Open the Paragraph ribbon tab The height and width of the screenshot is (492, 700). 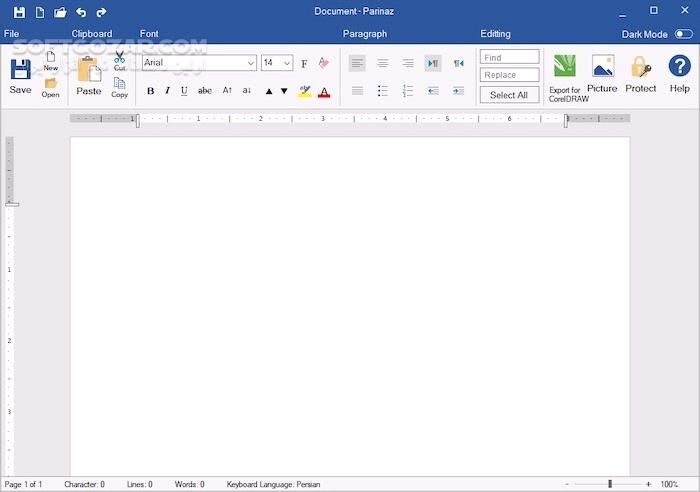point(364,34)
